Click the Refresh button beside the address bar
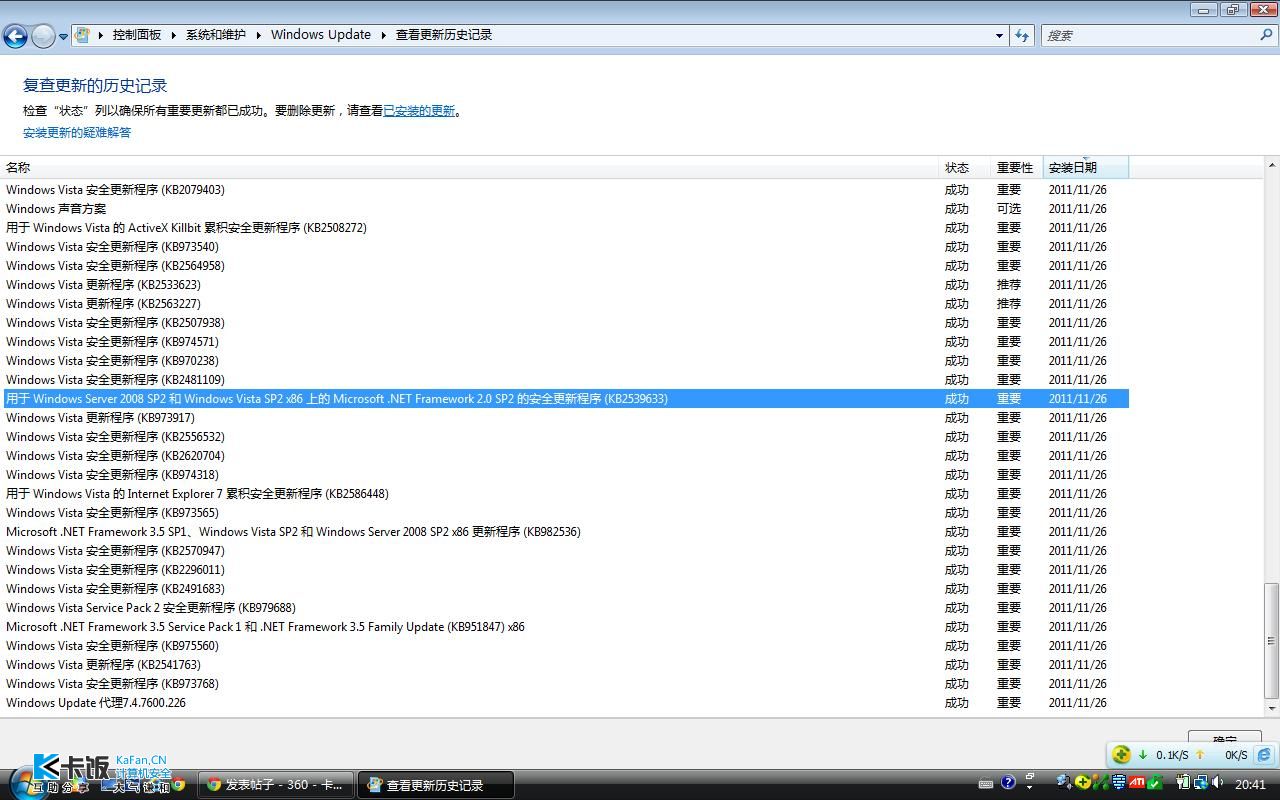The height and width of the screenshot is (800, 1280). [x=1022, y=35]
